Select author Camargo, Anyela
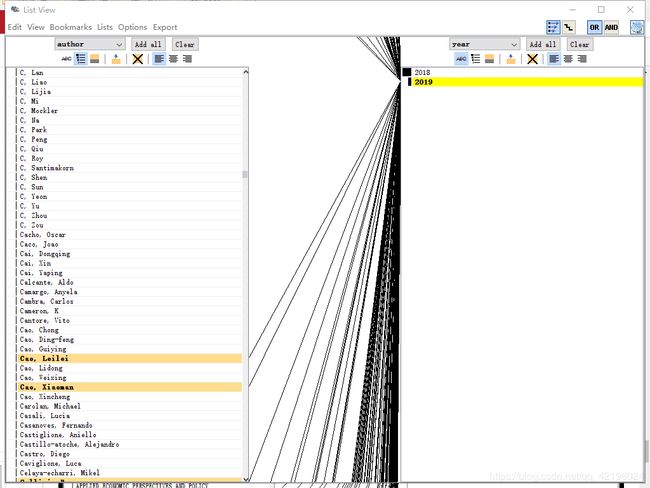Viewport: 650px width, 488px height. pos(130,292)
